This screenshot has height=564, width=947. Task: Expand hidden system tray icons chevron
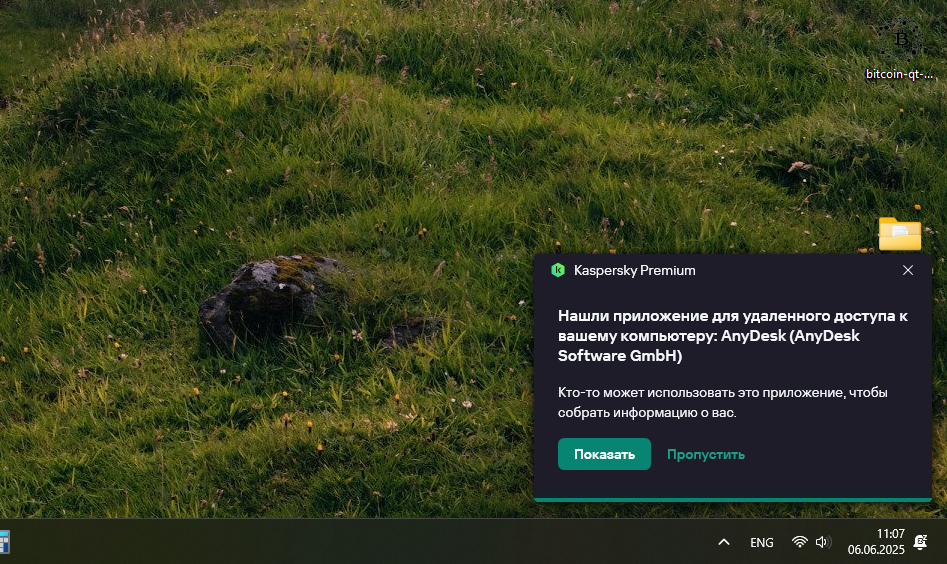point(724,542)
